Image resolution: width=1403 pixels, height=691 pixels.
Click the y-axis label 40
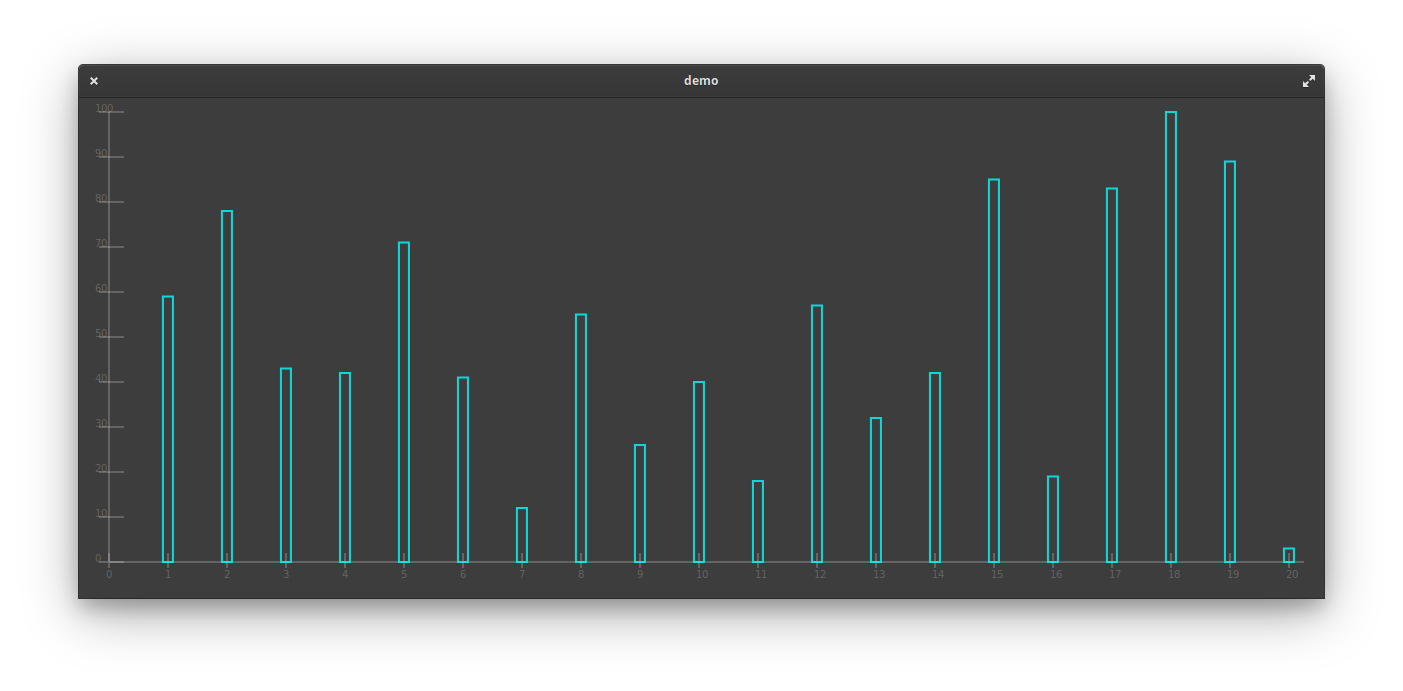pyautogui.click(x=102, y=378)
